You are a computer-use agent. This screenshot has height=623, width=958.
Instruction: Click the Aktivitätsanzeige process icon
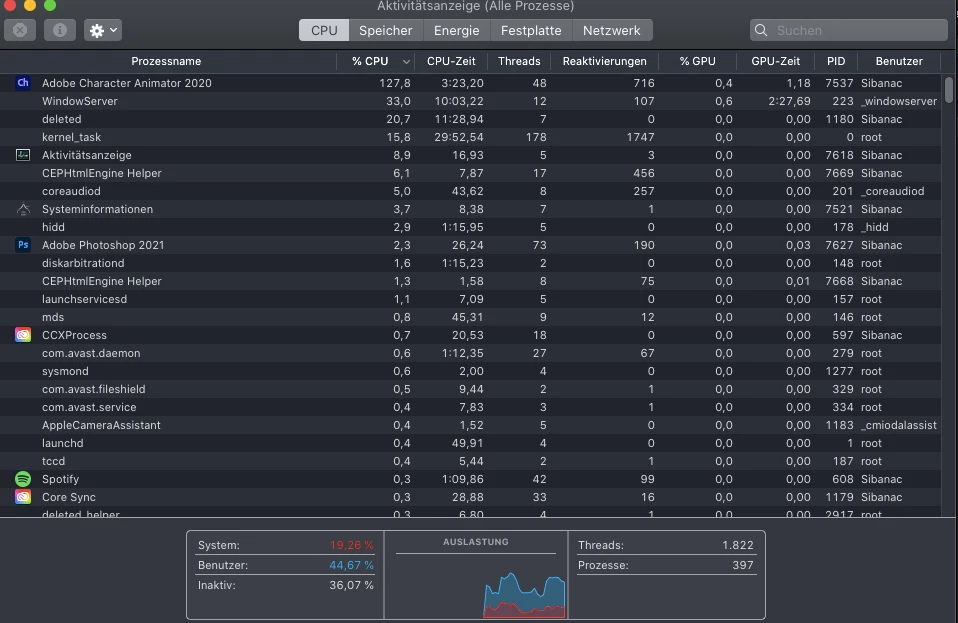point(23,155)
